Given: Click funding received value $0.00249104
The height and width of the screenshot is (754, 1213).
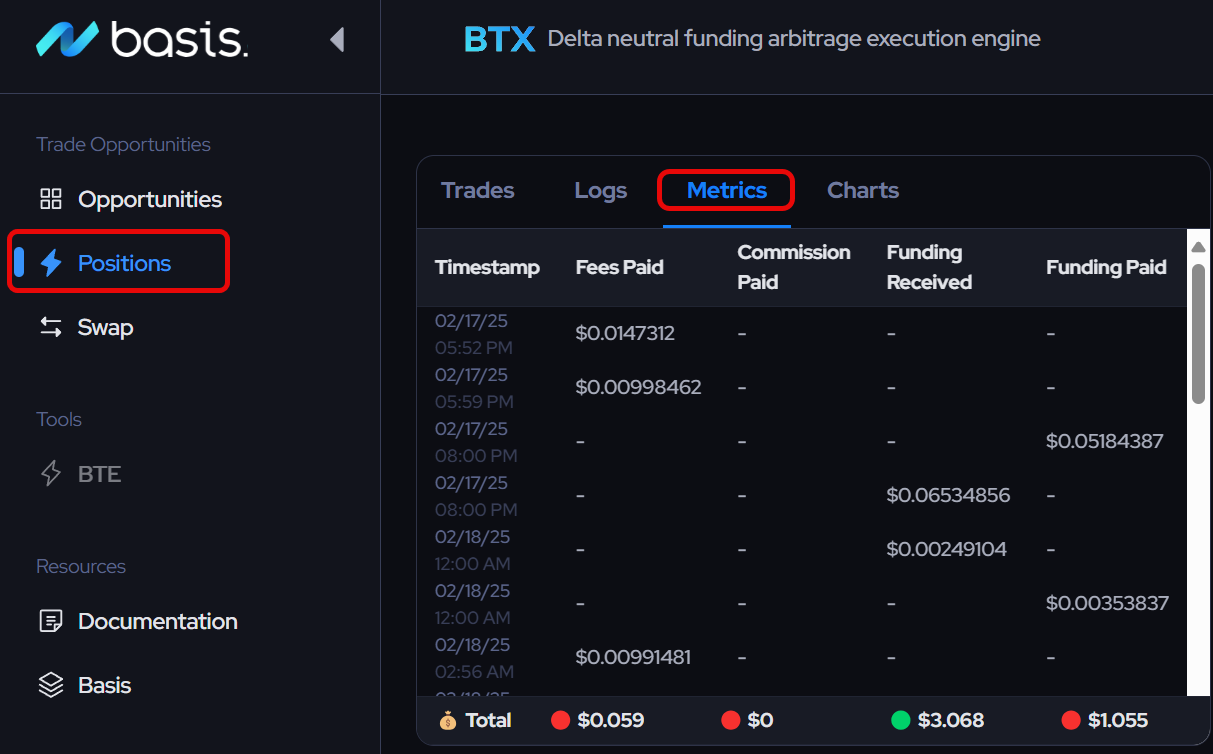Looking at the screenshot, I should [947, 549].
